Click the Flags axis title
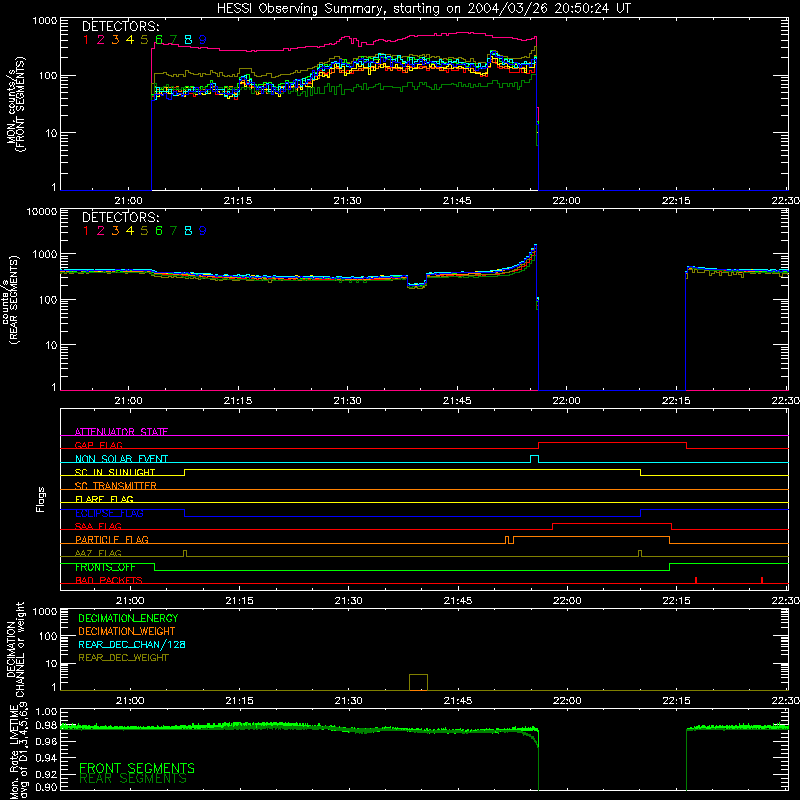Image resolution: width=800 pixels, height=800 pixels. point(41,500)
